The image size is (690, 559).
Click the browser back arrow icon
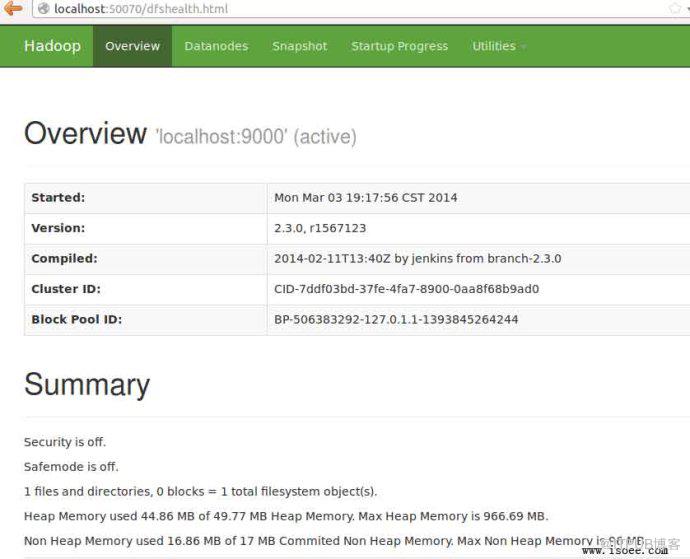tap(13, 8)
